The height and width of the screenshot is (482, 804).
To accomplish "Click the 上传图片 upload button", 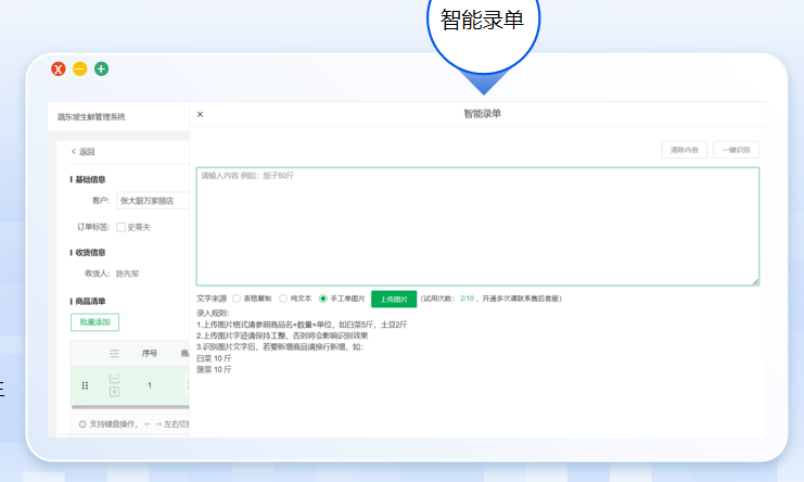I will [394, 298].
